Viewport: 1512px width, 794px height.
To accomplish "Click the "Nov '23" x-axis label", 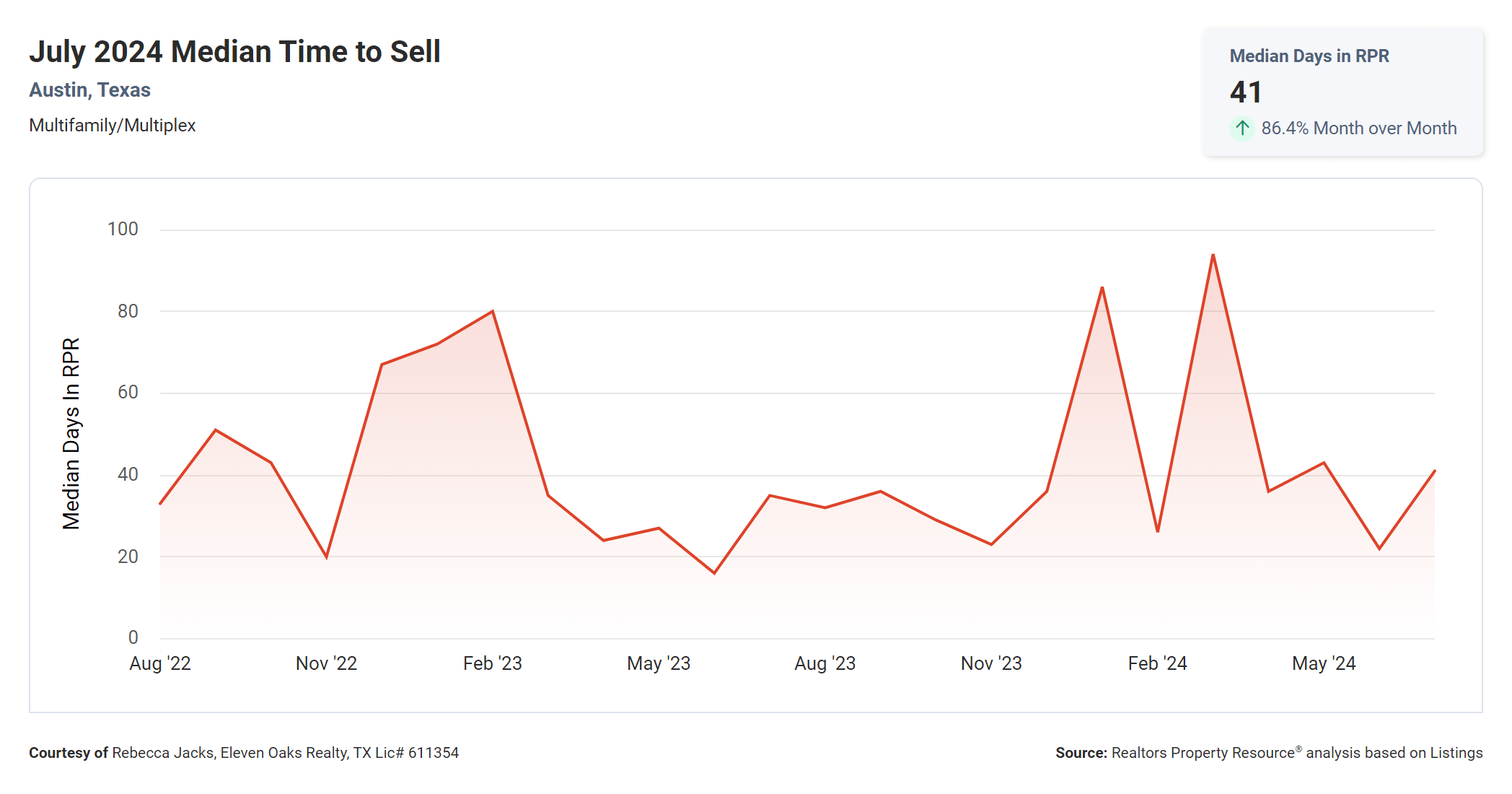I will point(991,663).
